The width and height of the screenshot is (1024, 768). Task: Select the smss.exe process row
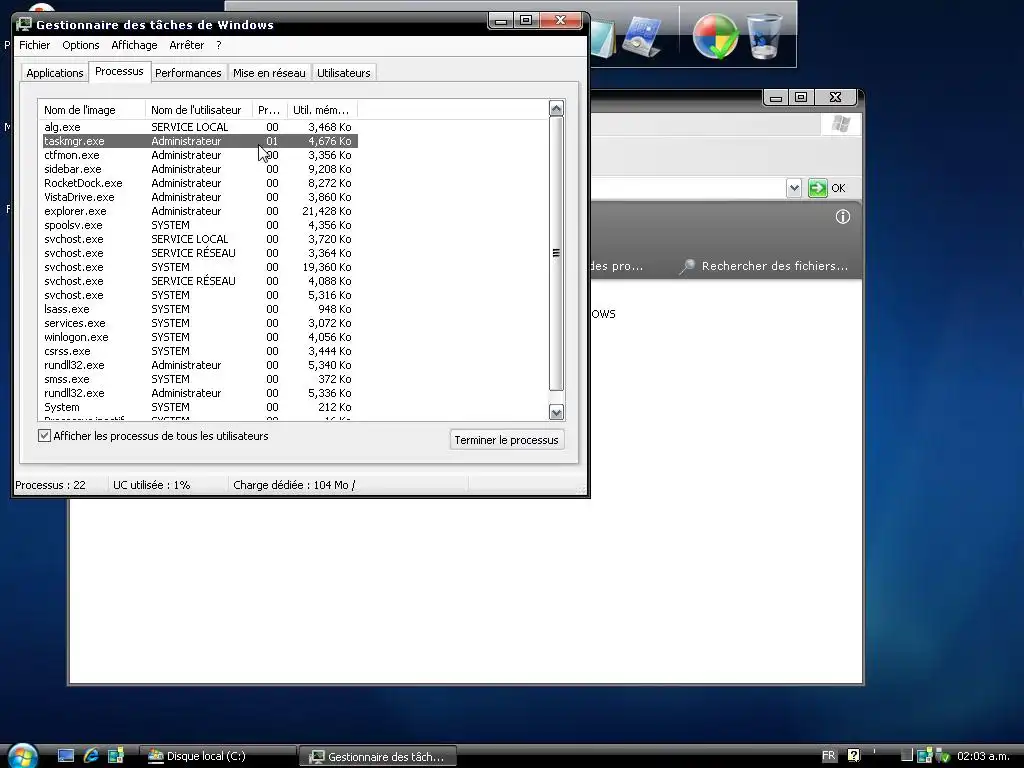(x=199, y=379)
